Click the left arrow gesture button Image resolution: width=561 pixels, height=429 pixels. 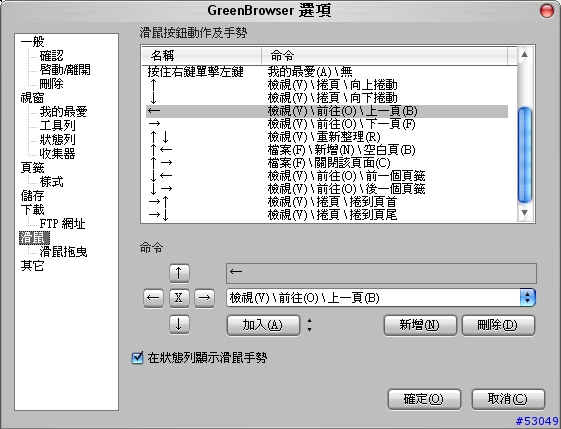tap(153, 298)
